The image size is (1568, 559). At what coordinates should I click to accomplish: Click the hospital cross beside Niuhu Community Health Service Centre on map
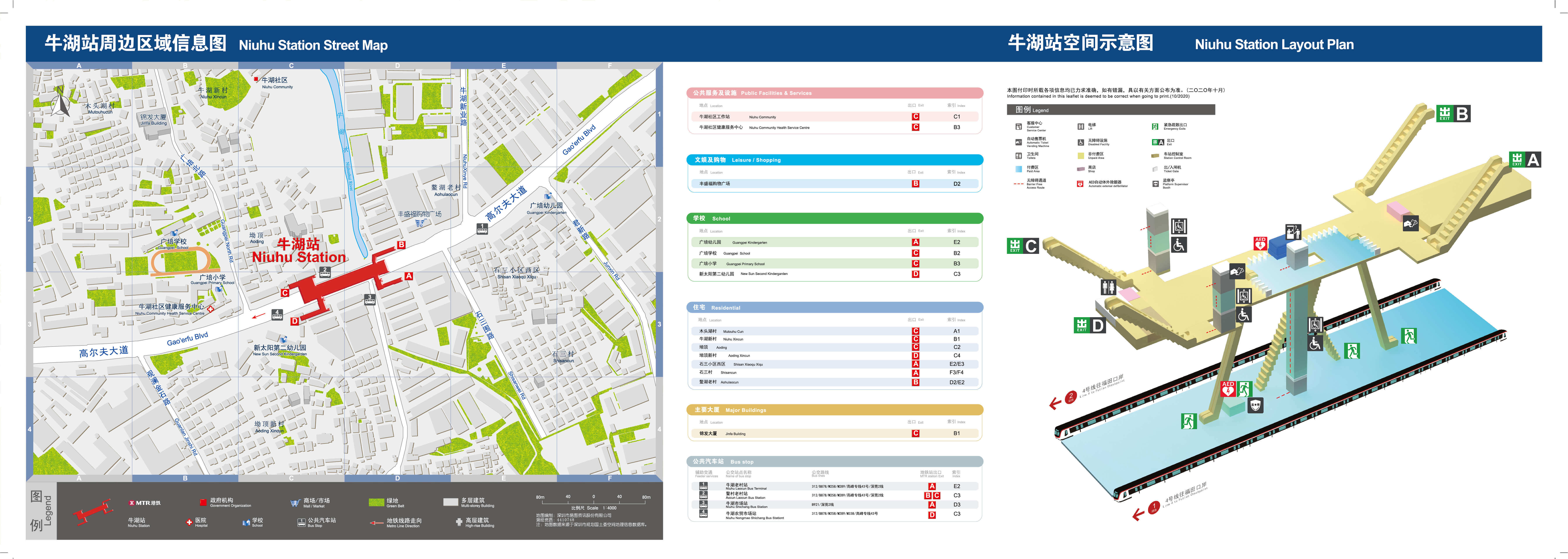[211, 309]
